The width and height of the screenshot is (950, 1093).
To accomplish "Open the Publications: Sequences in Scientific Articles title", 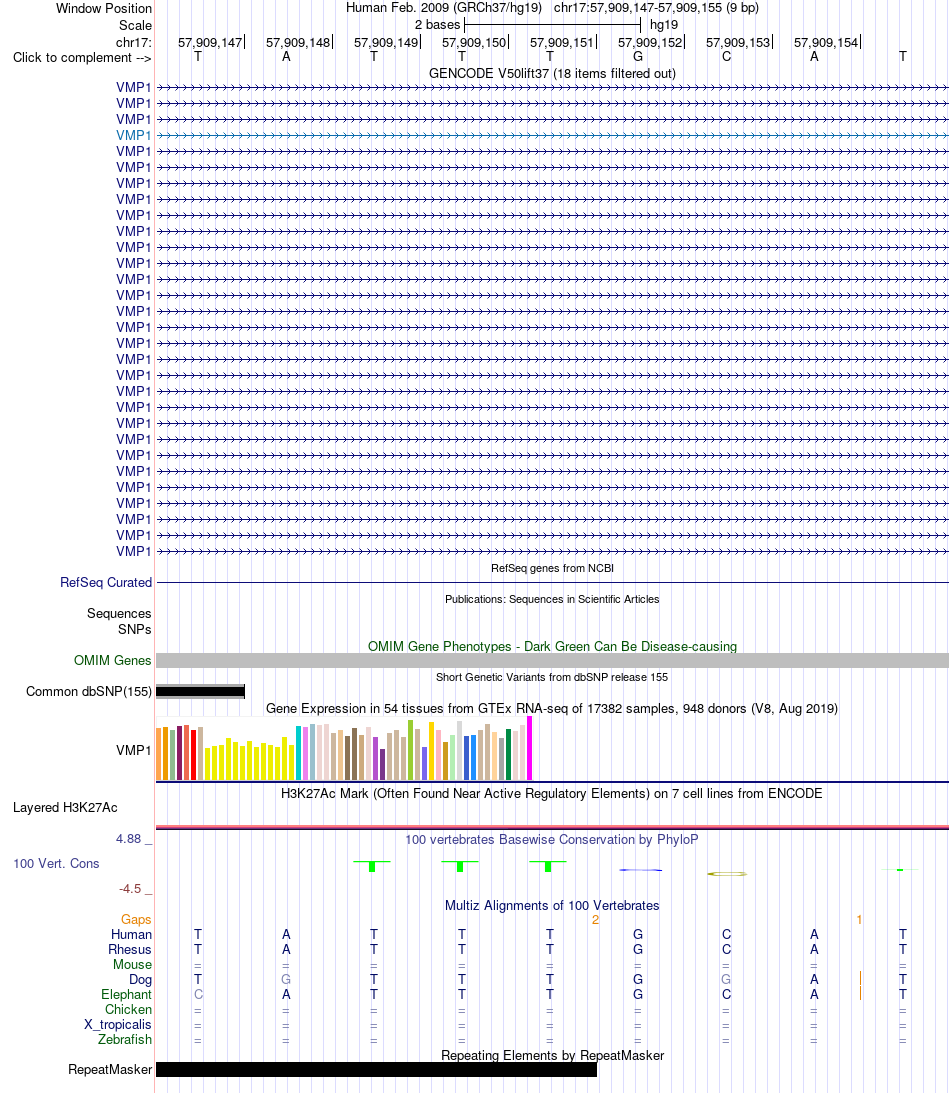I will 552,599.
